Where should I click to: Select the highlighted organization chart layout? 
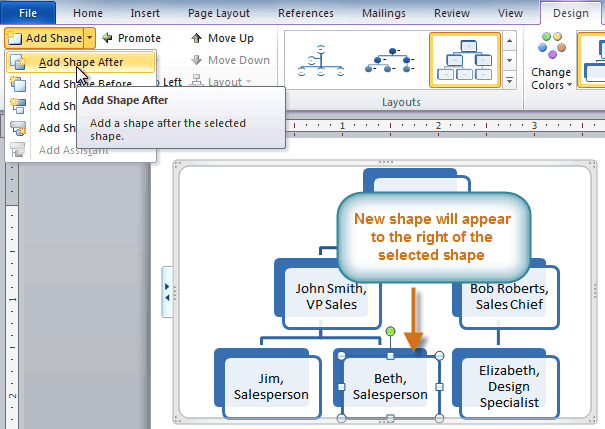pyautogui.click(x=465, y=61)
